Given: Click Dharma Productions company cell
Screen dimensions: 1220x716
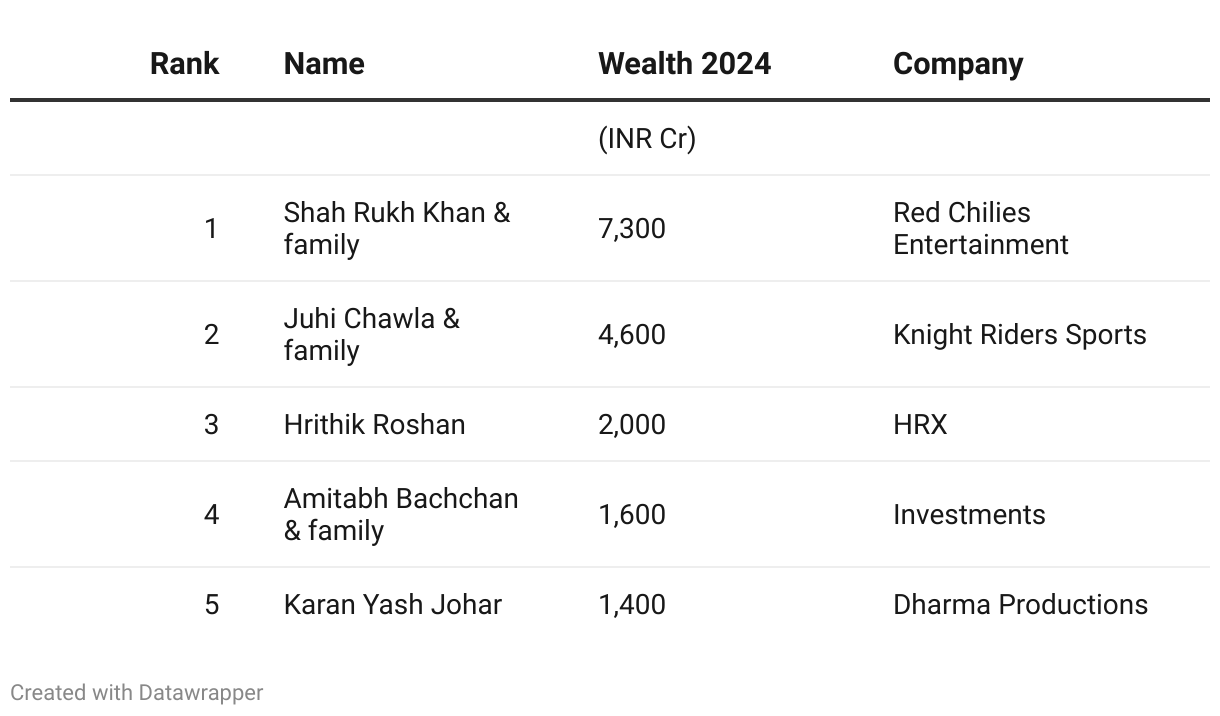Looking at the screenshot, I should 1020,604.
